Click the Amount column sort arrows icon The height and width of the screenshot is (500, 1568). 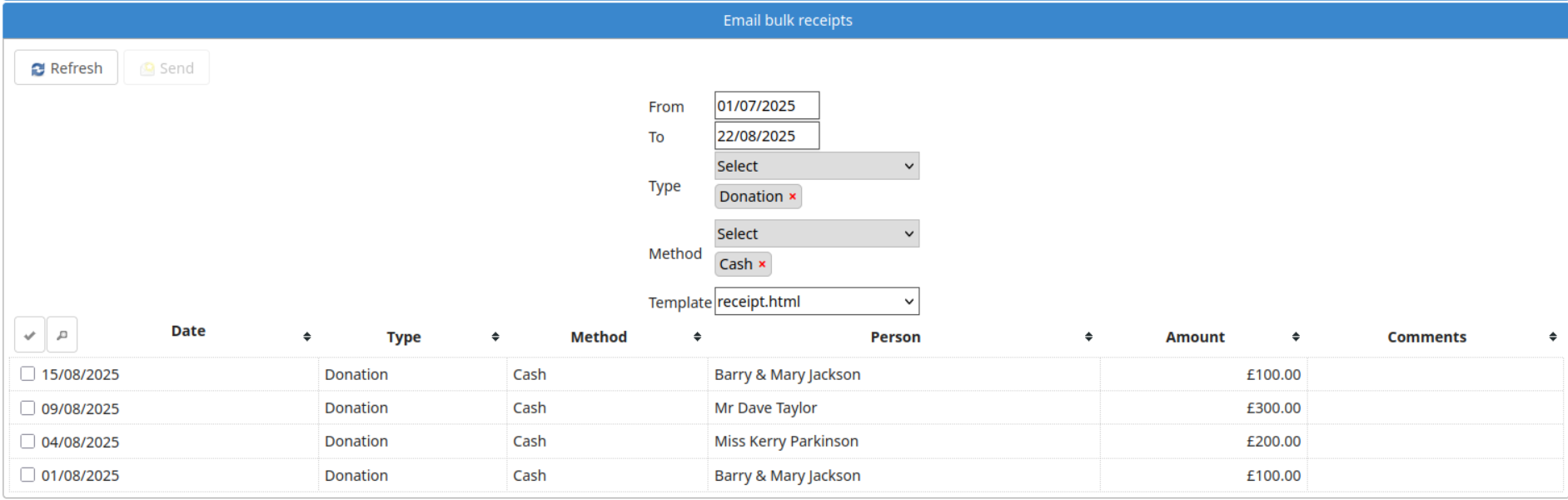pyautogui.click(x=1296, y=337)
